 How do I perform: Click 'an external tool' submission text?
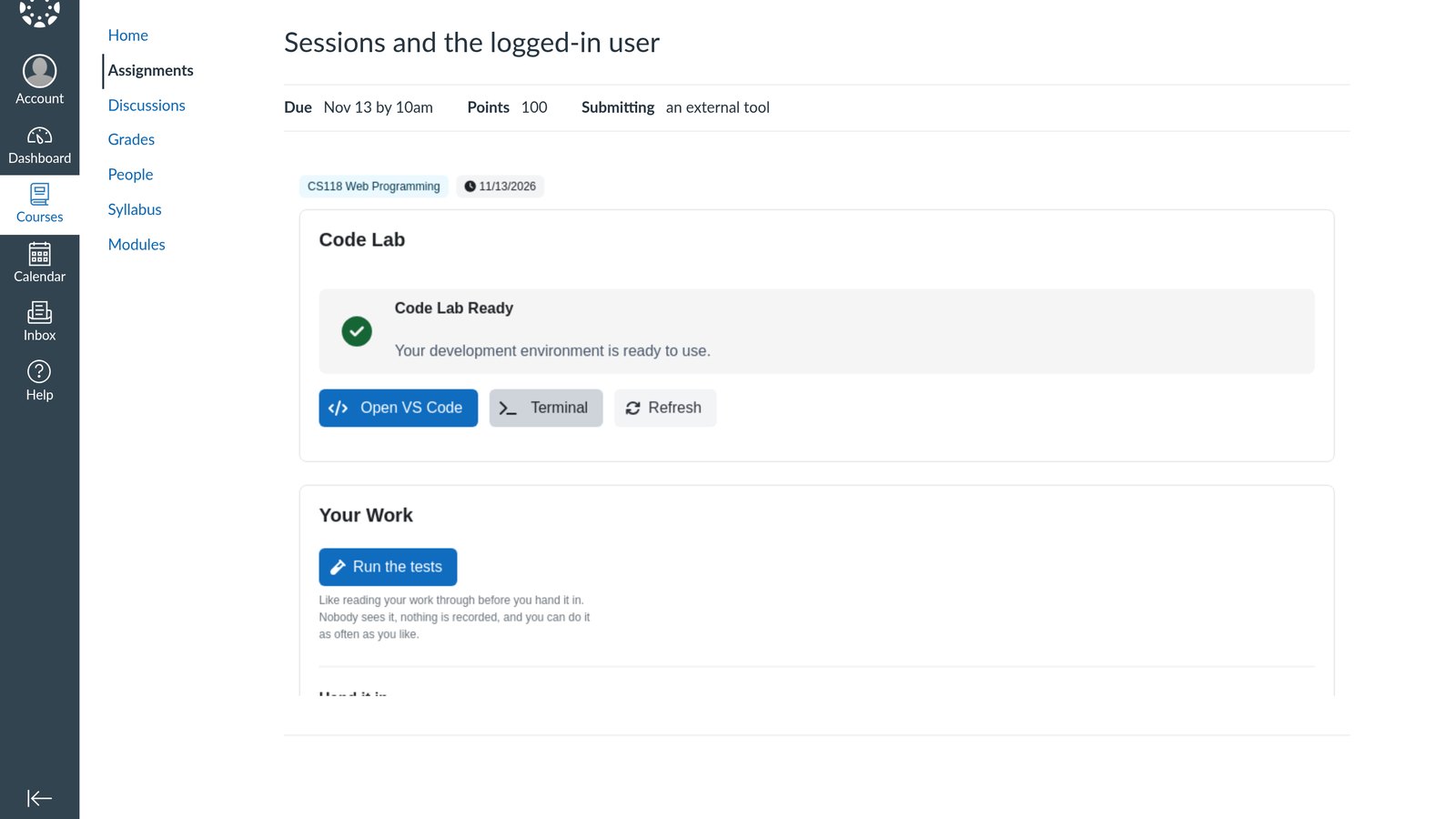[717, 107]
